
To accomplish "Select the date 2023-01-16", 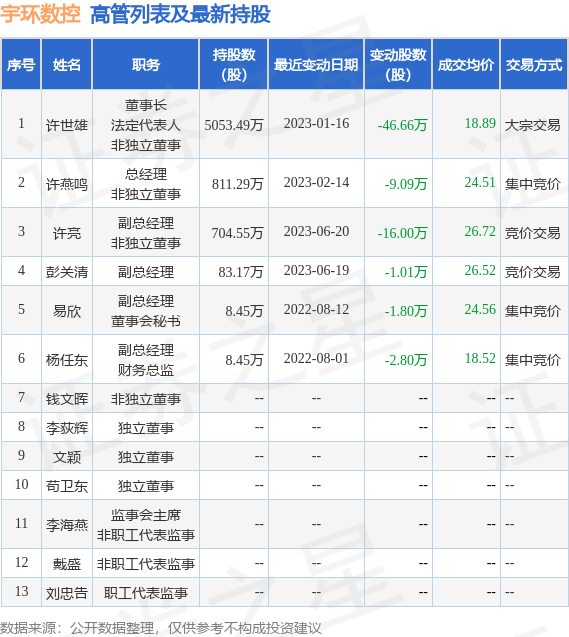I will (316, 123).
